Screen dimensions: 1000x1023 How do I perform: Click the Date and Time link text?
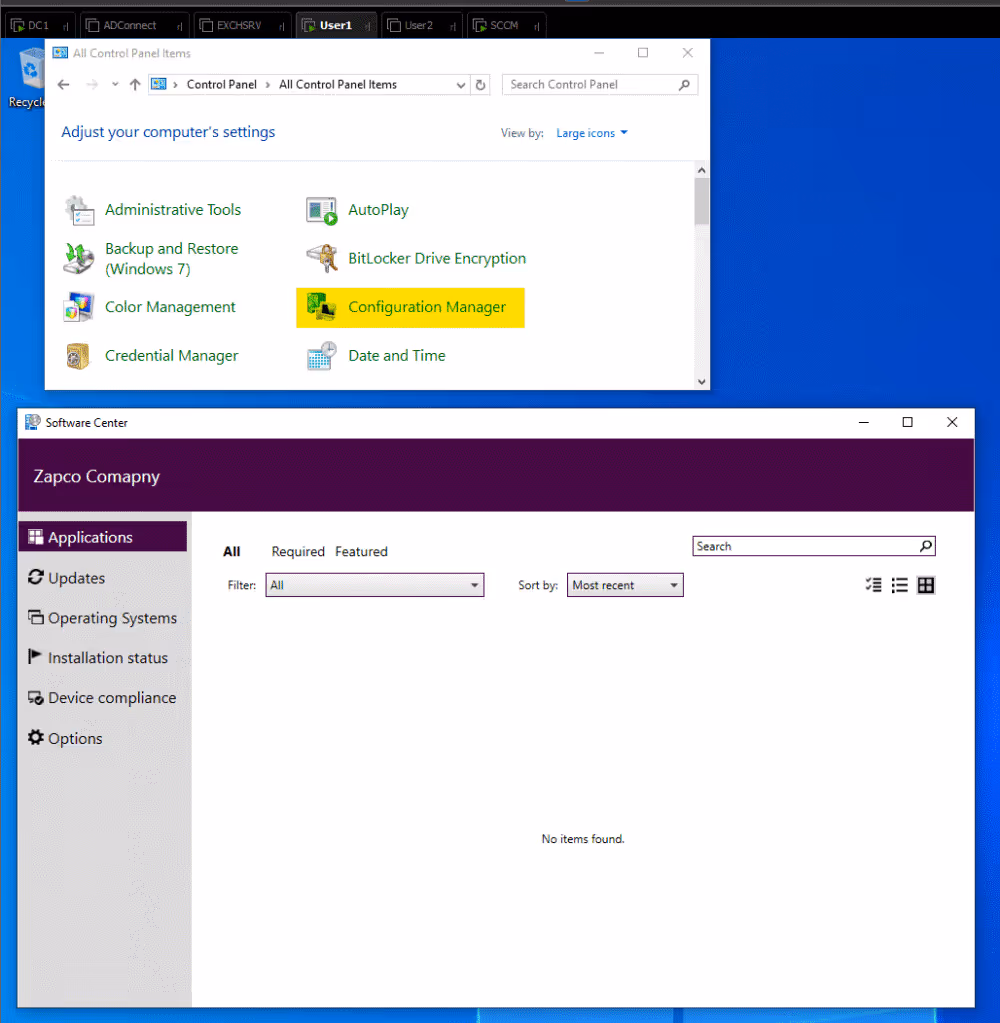coord(397,356)
